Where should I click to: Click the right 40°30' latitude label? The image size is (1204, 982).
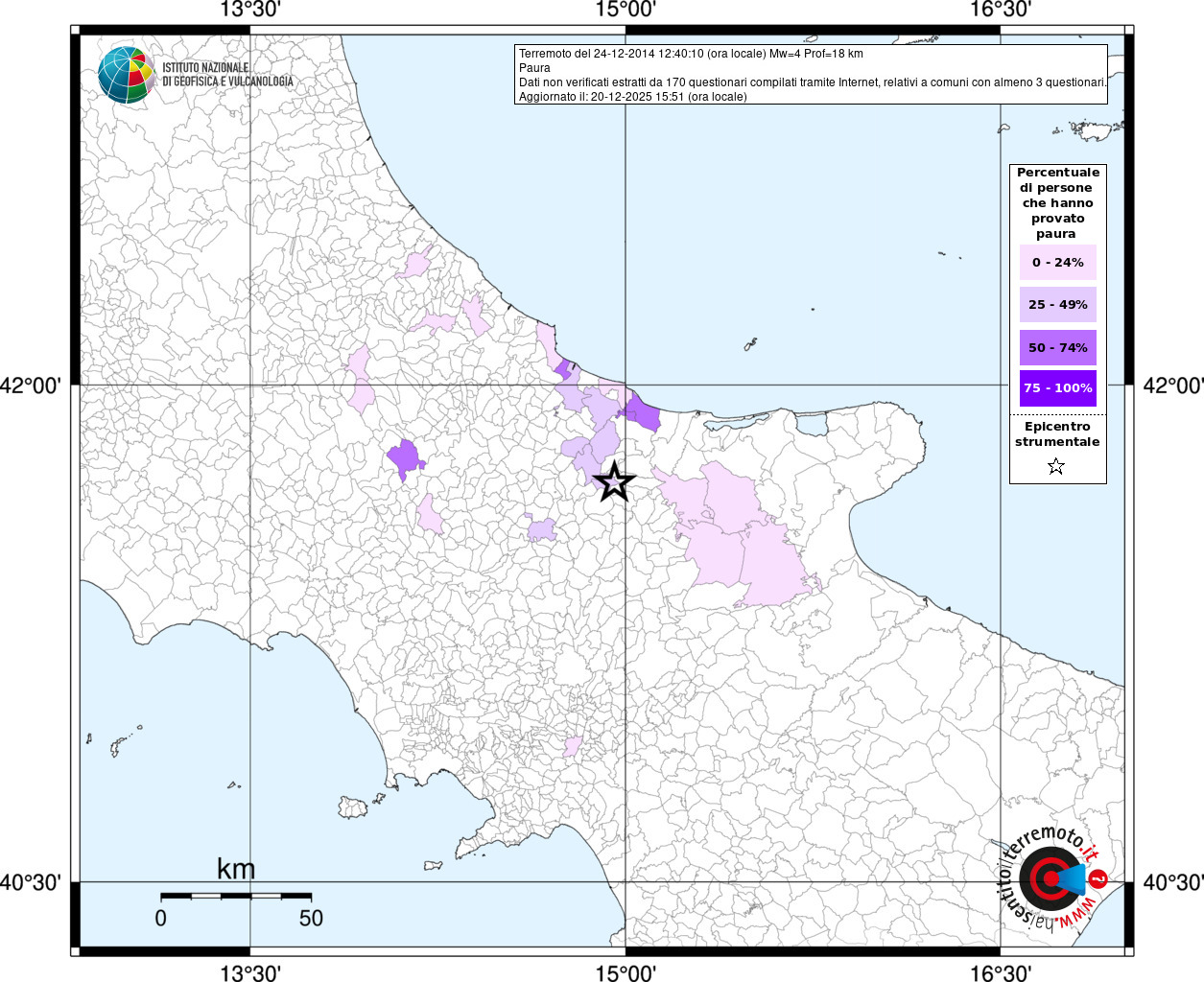tap(1172, 882)
